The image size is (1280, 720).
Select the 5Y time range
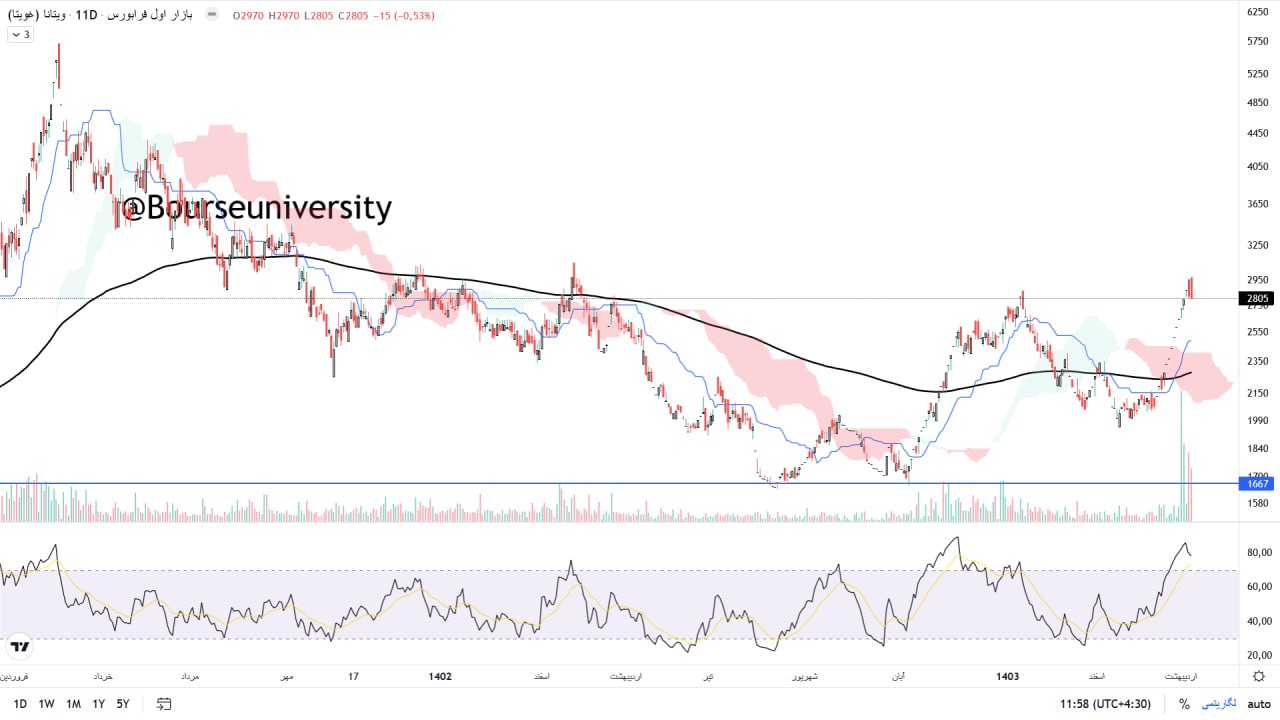coord(123,704)
